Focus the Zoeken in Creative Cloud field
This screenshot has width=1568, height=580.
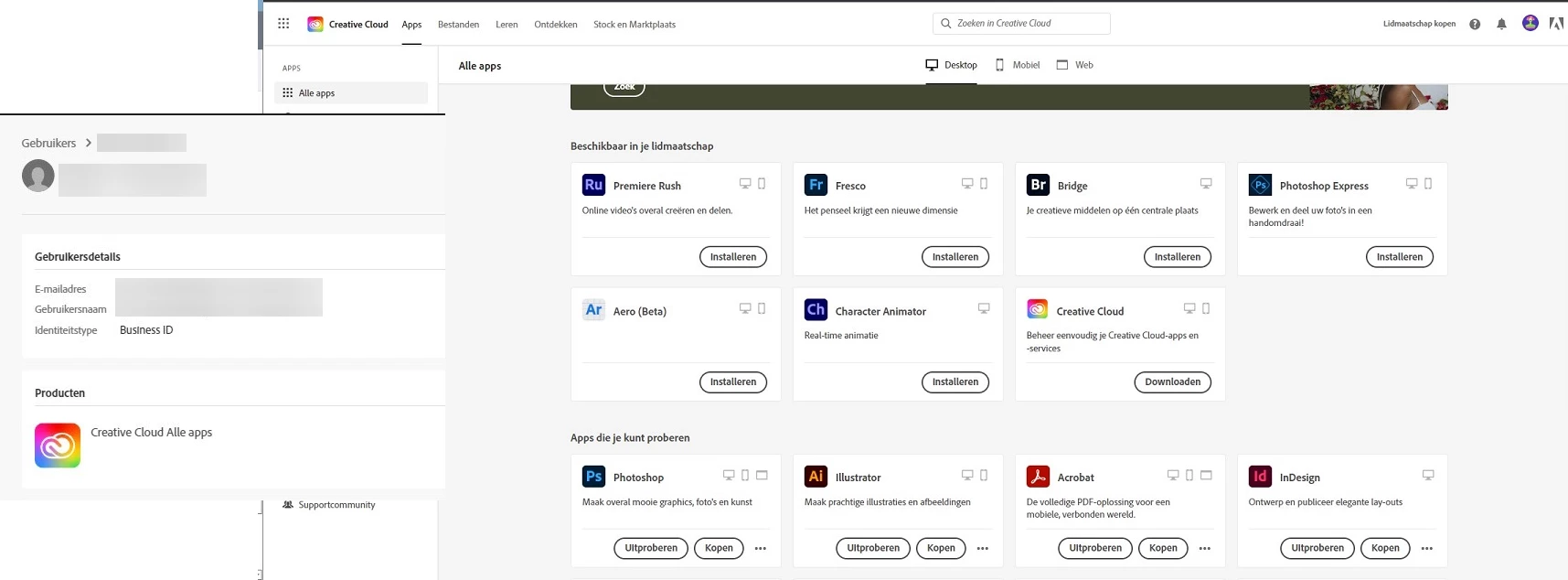tap(1021, 24)
